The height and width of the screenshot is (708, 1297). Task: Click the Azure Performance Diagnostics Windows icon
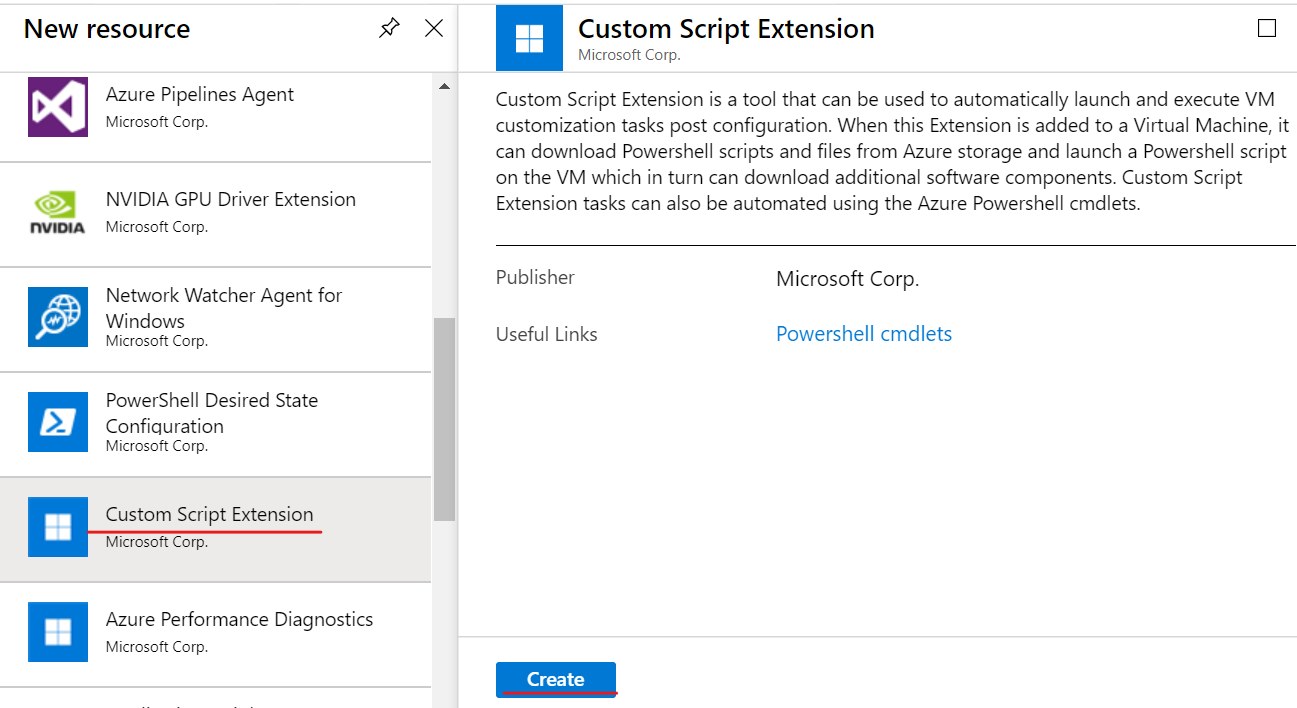coord(58,632)
